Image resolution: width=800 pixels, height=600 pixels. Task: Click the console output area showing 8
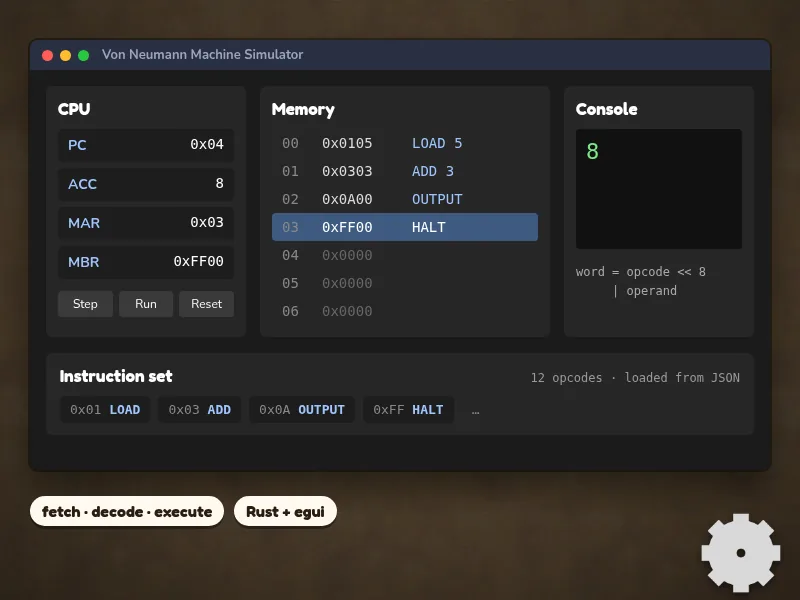[659, 189]
